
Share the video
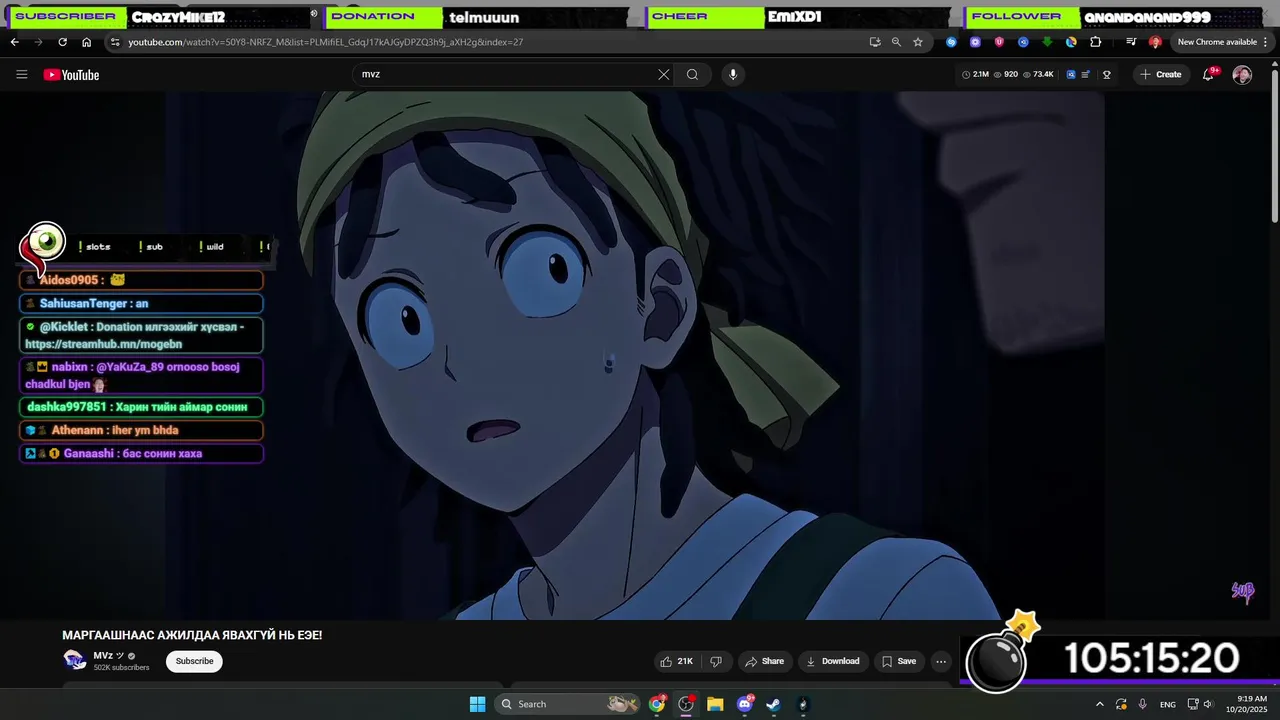tap(765, 661)
